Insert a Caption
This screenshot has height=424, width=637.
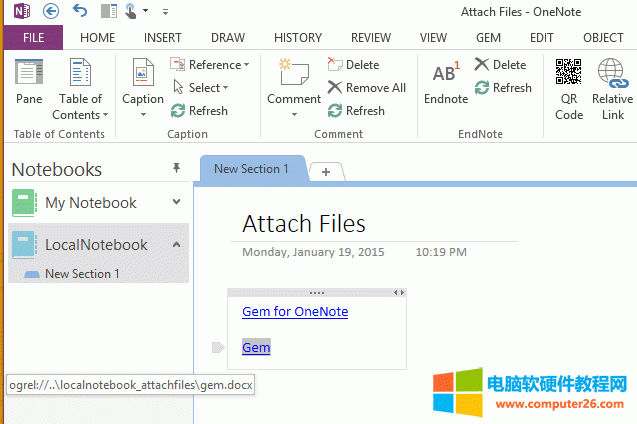pos(143,81)
